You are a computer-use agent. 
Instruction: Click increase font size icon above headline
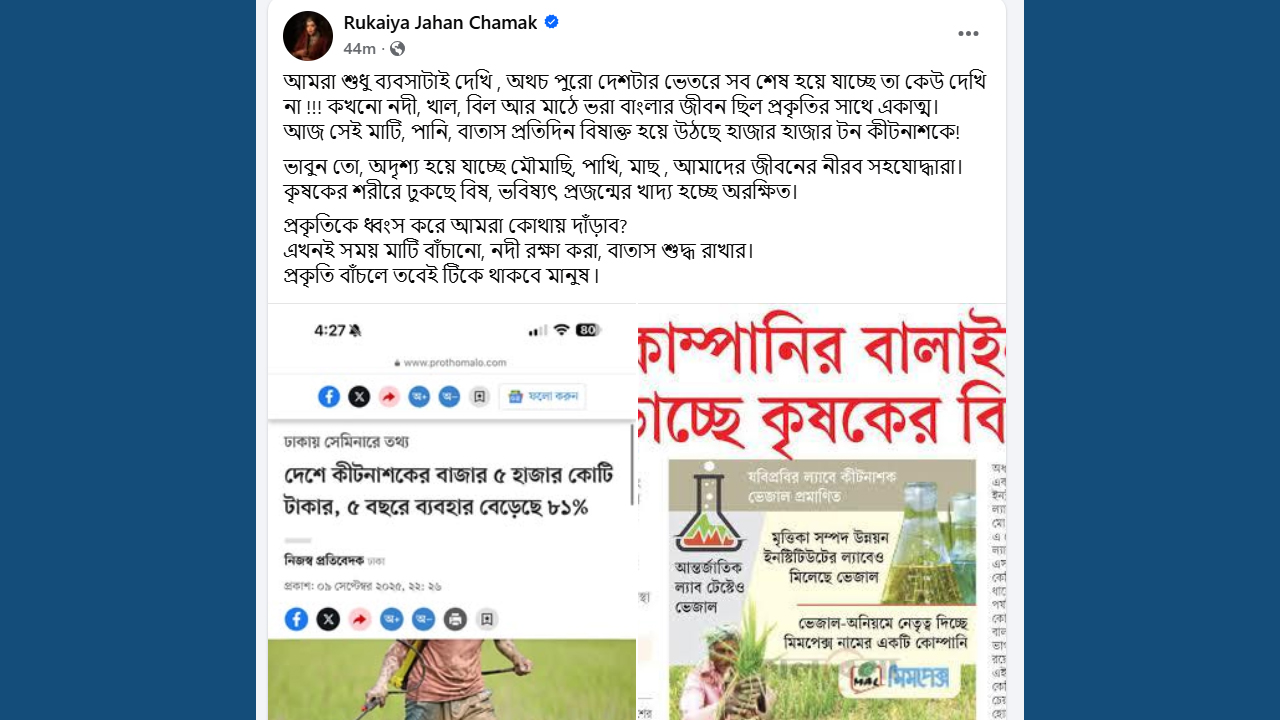419,397
